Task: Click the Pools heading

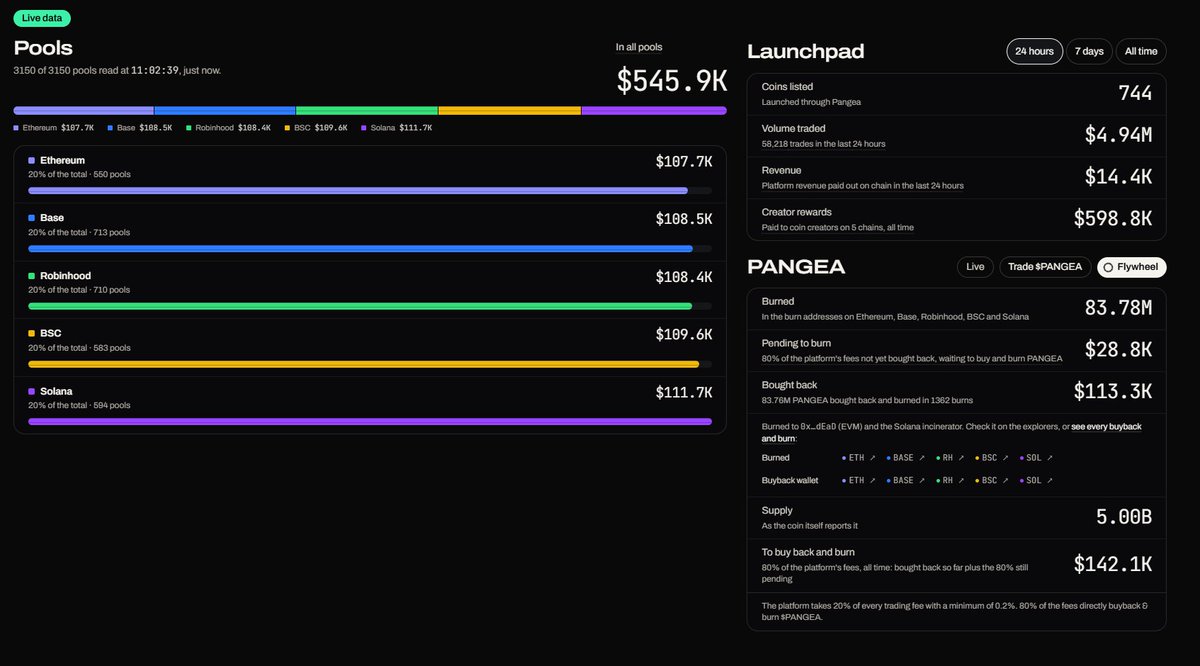Action: [x=43, y=48]
